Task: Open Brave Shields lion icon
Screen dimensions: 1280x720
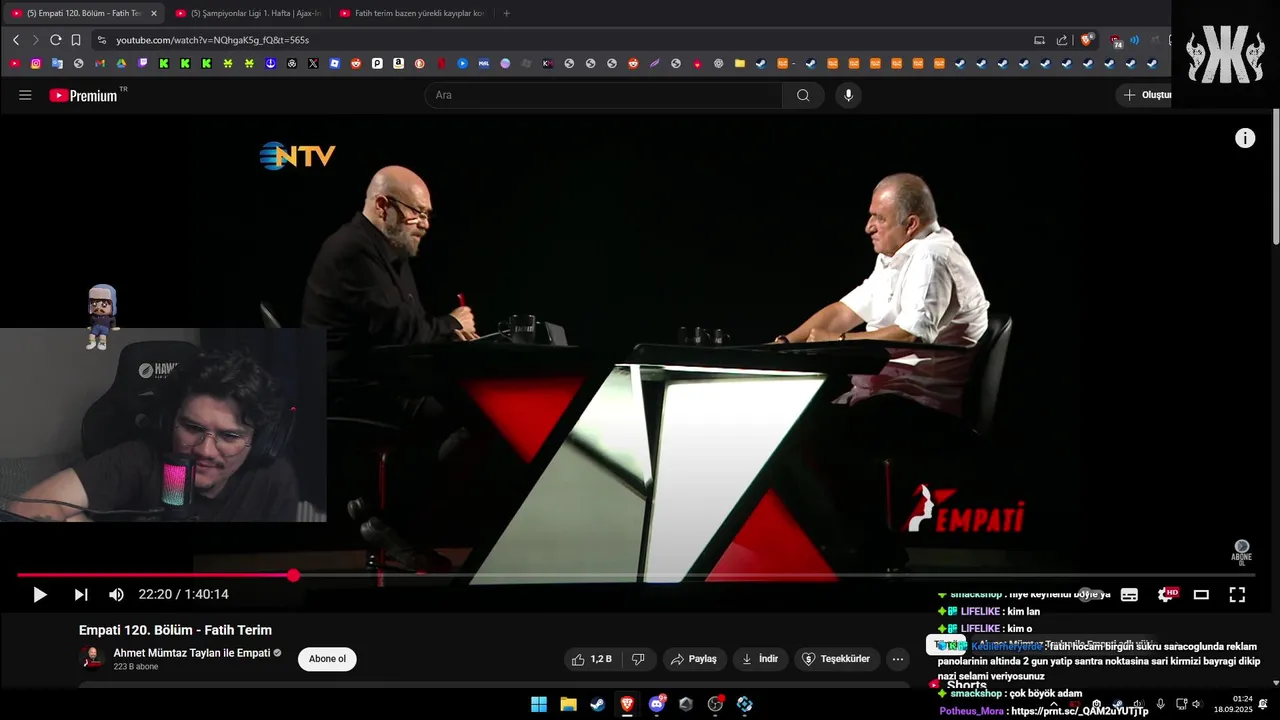Action: [1087, 40]
